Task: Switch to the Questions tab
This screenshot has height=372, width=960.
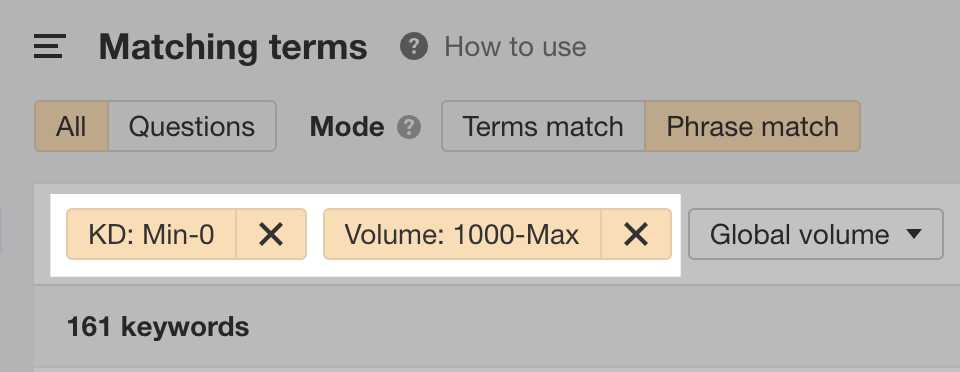Action: tap(192, 126)
